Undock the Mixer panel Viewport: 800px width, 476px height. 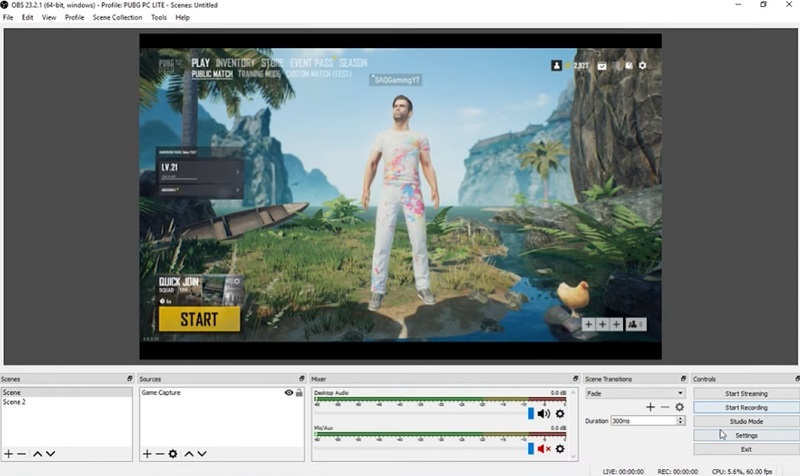point(576,379)
